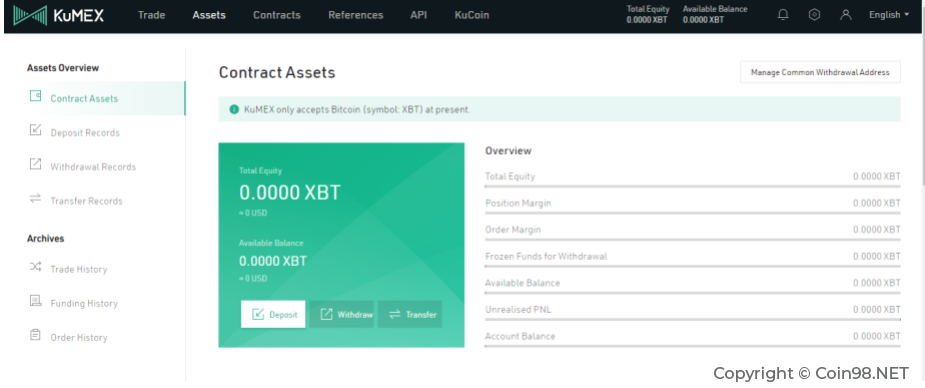925x388 pixels.
Task: Click the Position Margin row label
Action: coord(518,203)
